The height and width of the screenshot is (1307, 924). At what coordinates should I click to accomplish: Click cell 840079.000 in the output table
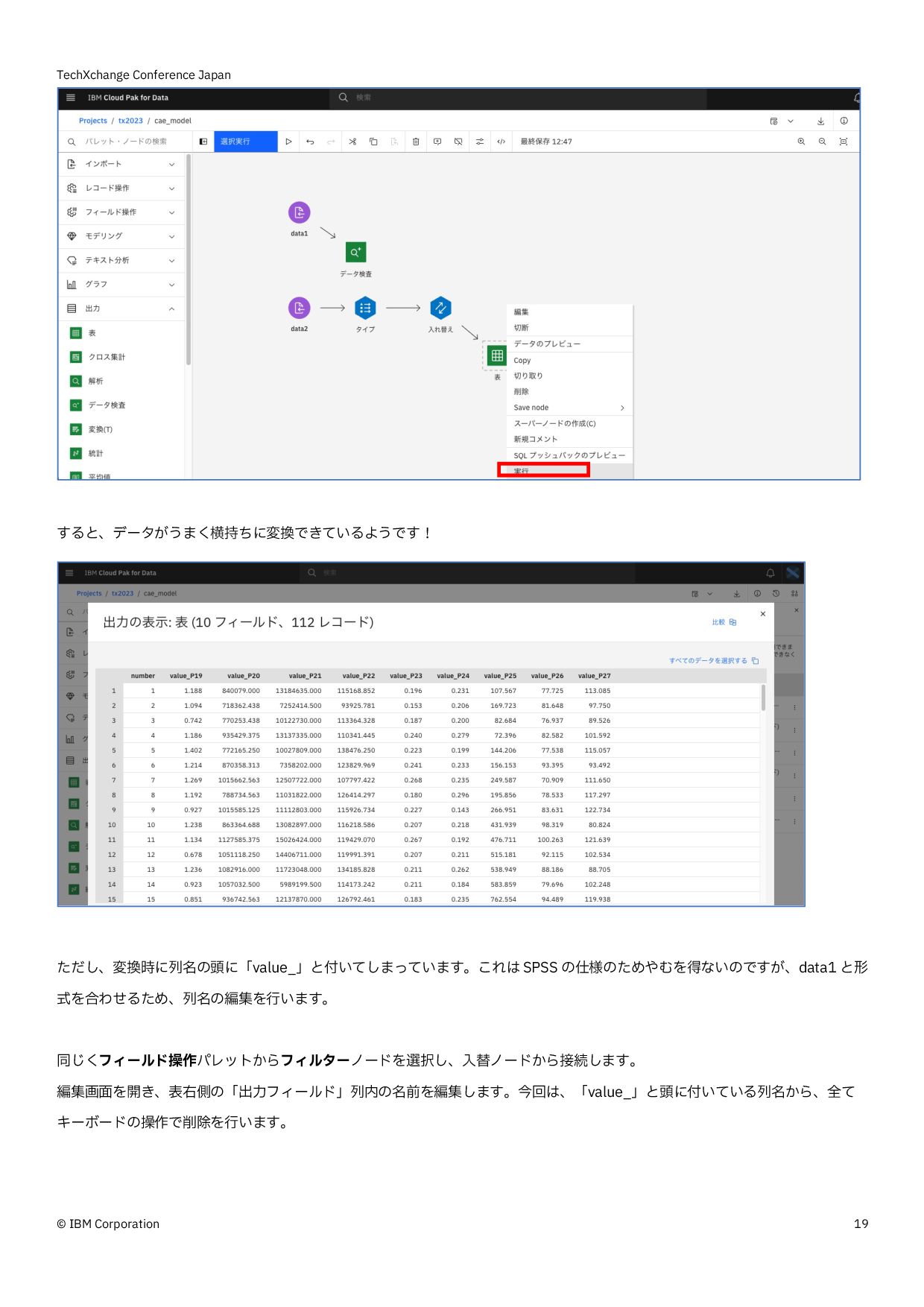pos(241,691)
